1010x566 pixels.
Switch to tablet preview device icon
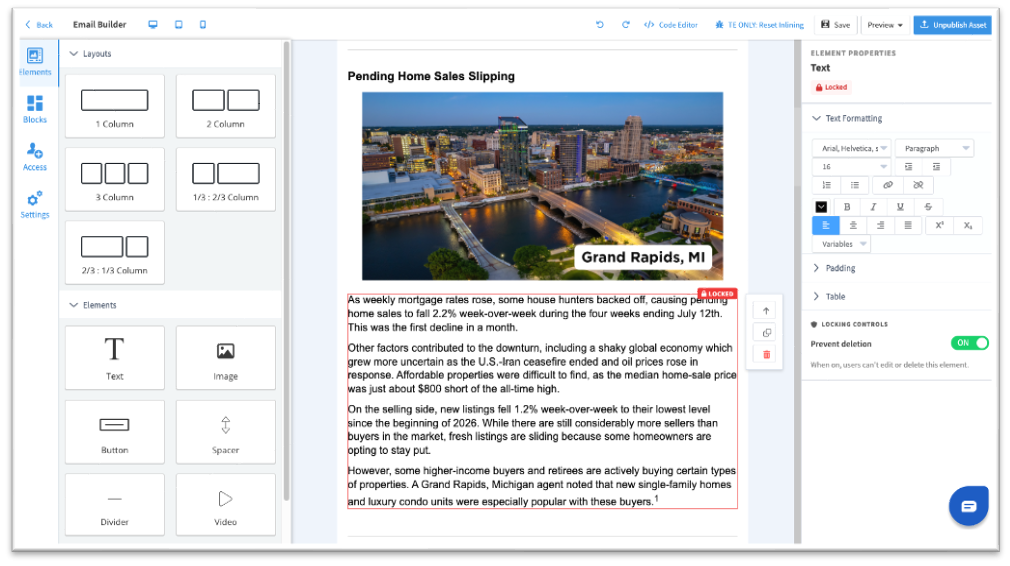coord(178,24)
